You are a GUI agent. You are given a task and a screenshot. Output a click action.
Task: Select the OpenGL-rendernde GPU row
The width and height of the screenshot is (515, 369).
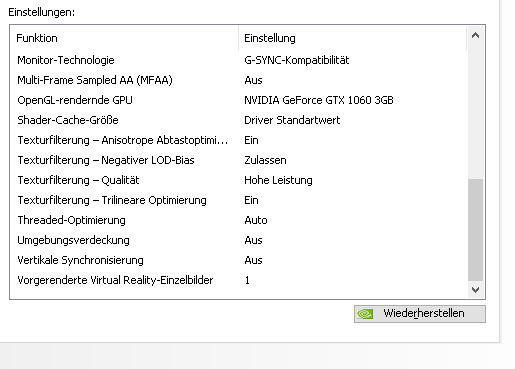click(x=239, y=100)
